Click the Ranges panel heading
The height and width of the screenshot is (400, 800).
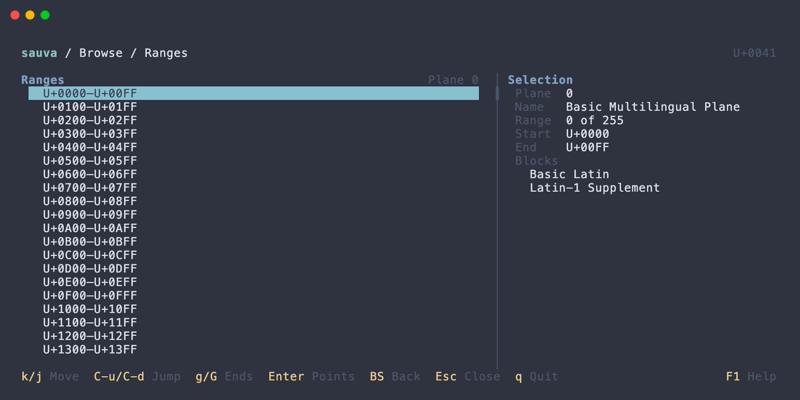(x=43, y=80)
